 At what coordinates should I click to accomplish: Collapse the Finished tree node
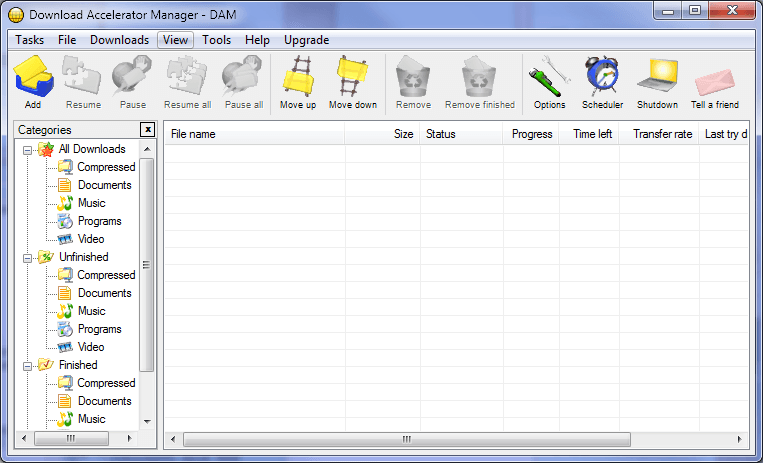click(x=28, y=366)
